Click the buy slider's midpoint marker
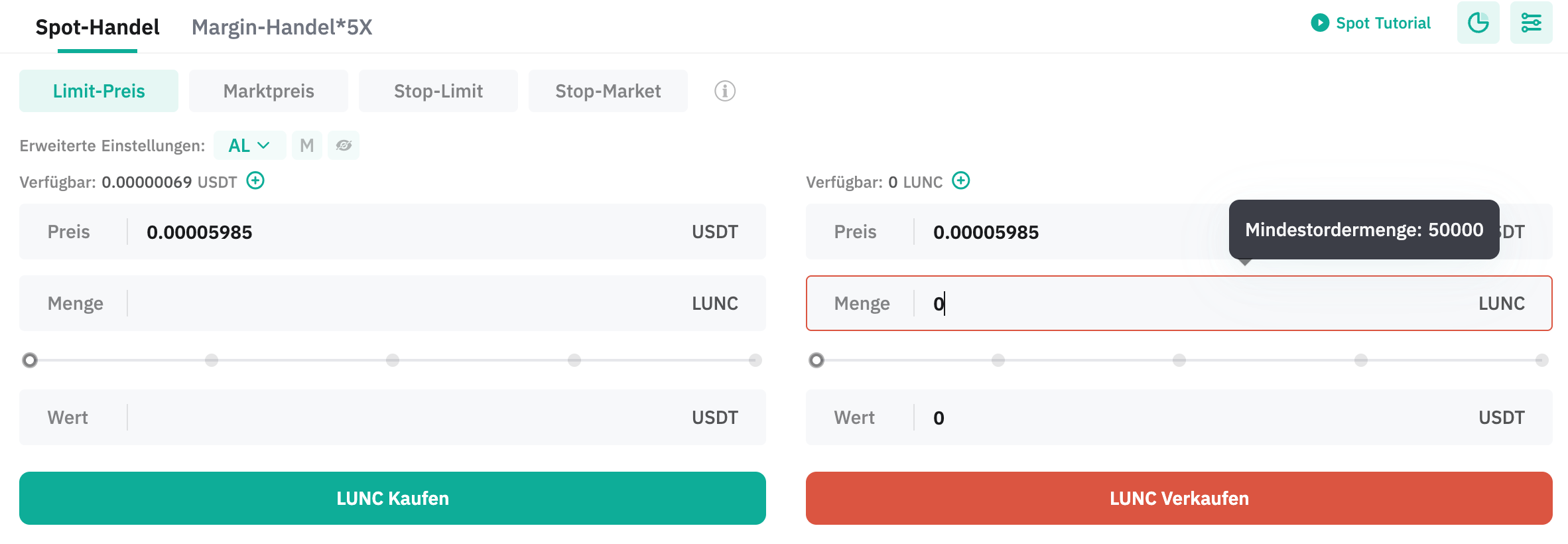This screenshot has width=1568, height=544. tap(393, 360)
